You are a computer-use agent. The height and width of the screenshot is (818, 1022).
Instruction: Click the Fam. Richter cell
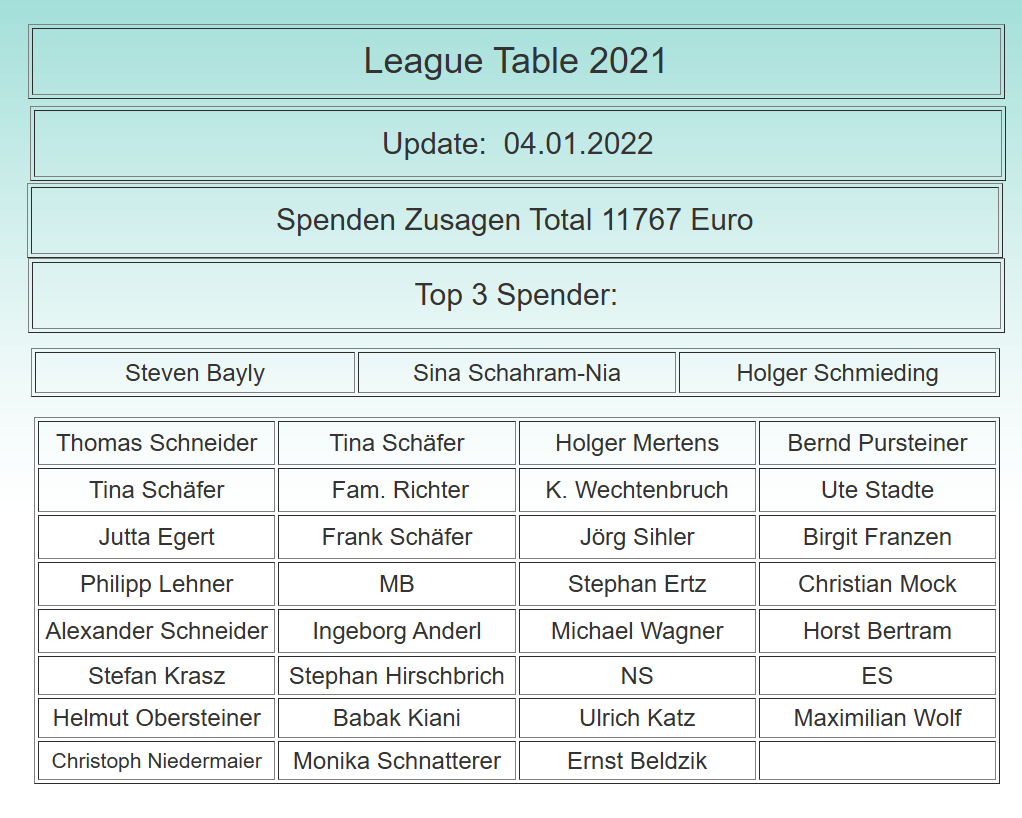tap(397, 490)
